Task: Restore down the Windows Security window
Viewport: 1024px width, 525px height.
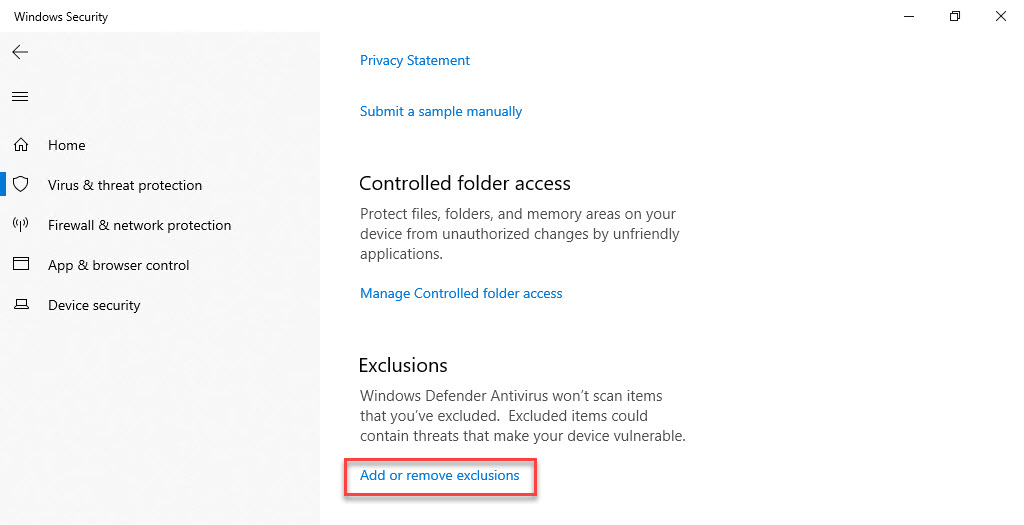Action: [x=955, y=16]
